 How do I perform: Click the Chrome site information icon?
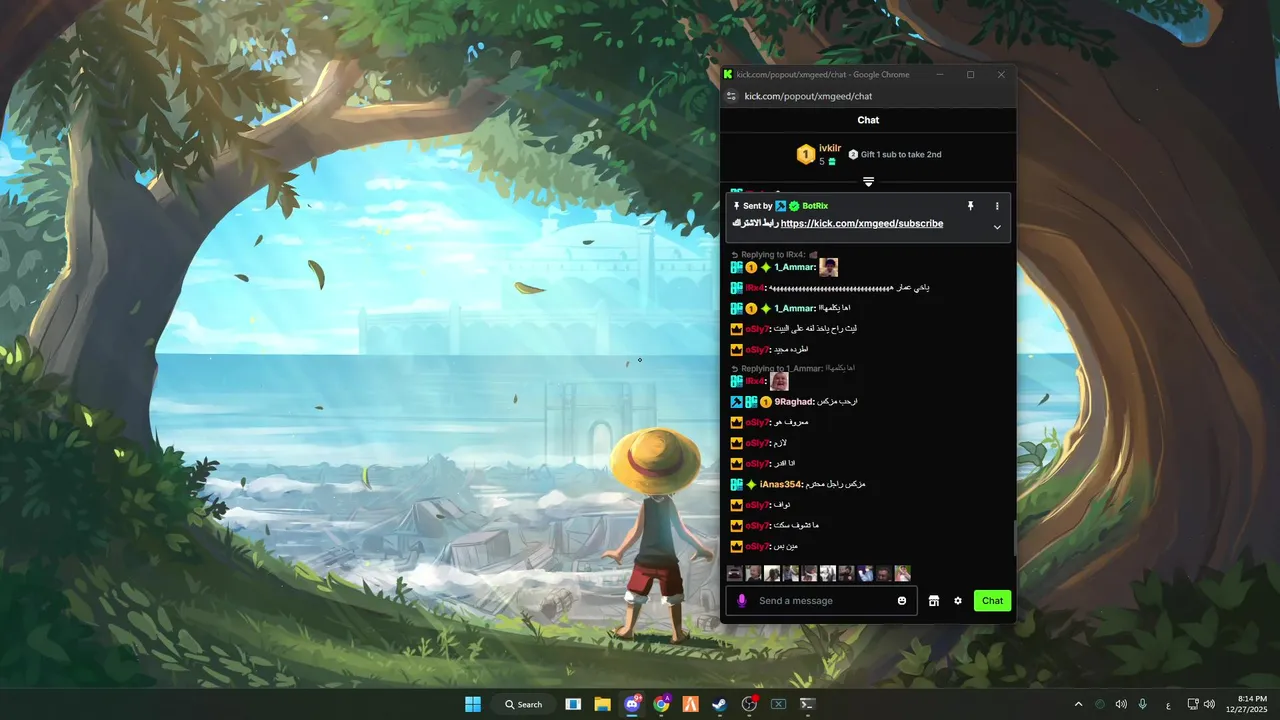tap(731, 96)
